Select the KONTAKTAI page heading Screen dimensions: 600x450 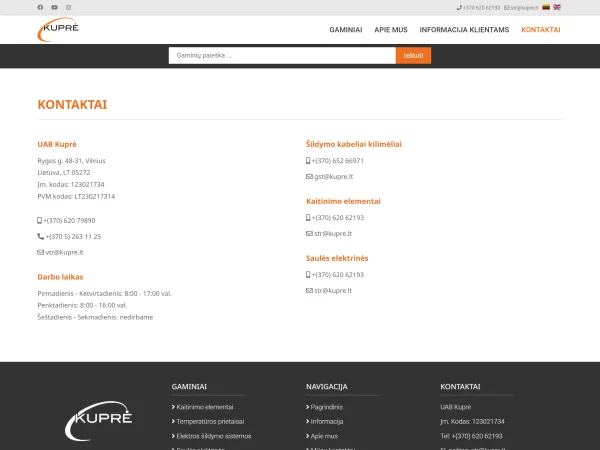tap(72, 104)
